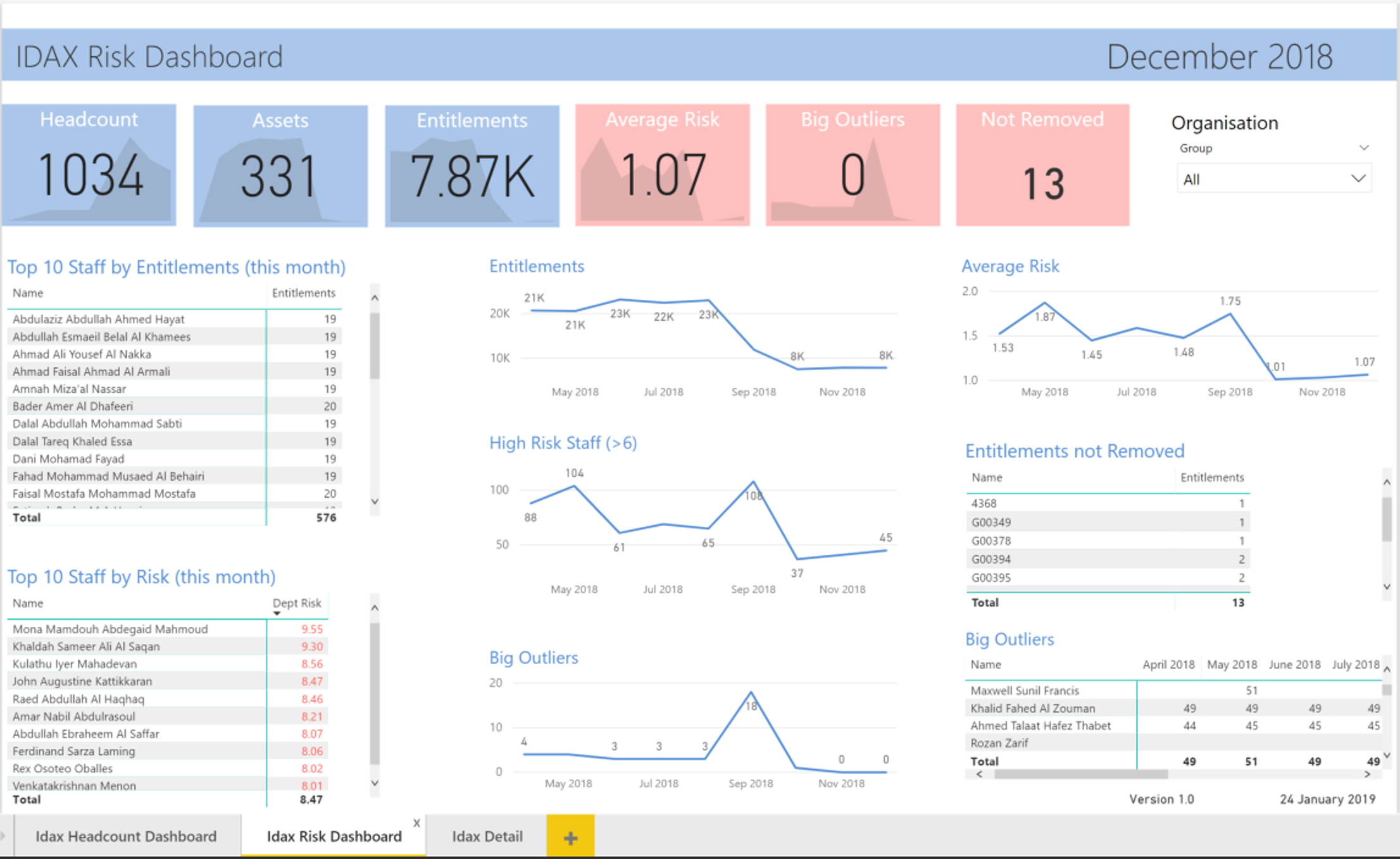1400x859 pixels.
Task: Close the Idax Risk Dashboard tab
Action: point(416,823)
